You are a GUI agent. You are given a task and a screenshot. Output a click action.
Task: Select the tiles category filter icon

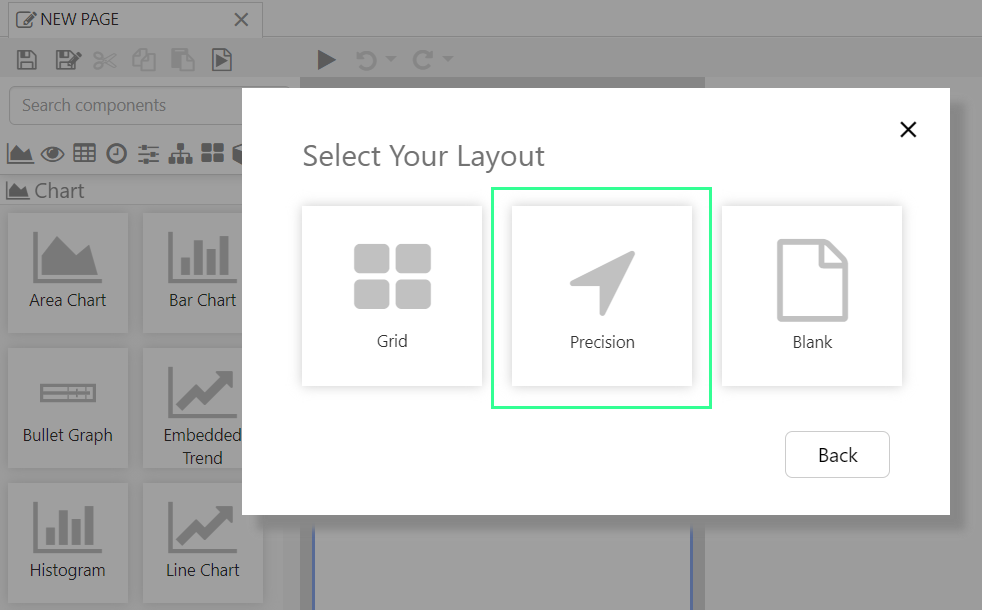click(213, 153)
